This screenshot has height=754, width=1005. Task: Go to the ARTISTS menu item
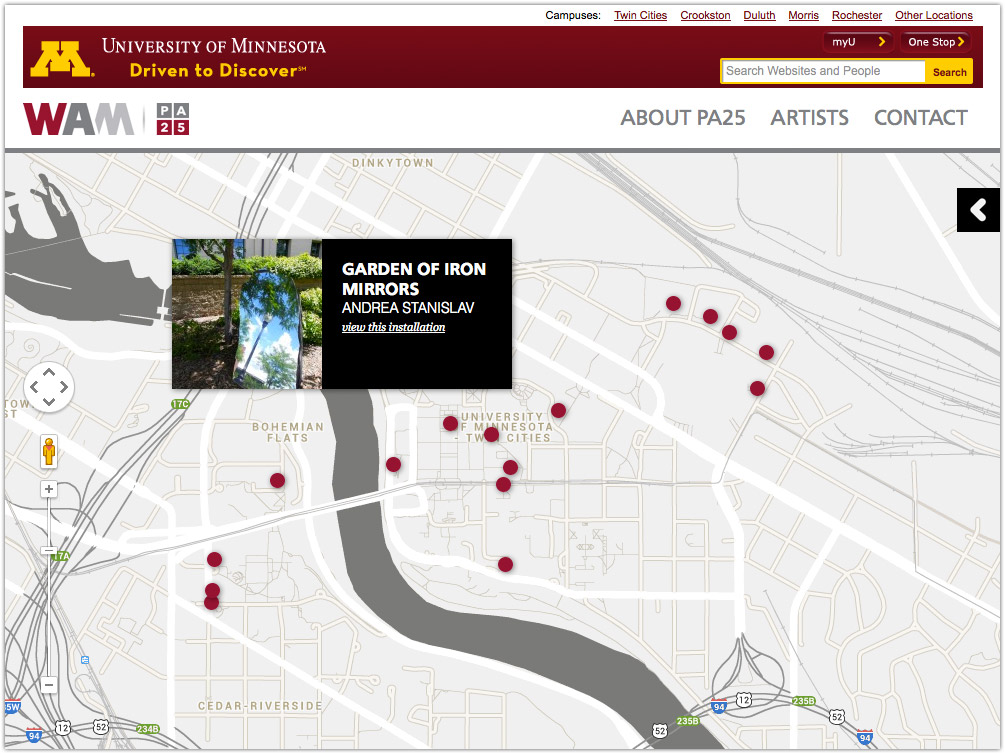pyautogui.click(x=810, y=118)
